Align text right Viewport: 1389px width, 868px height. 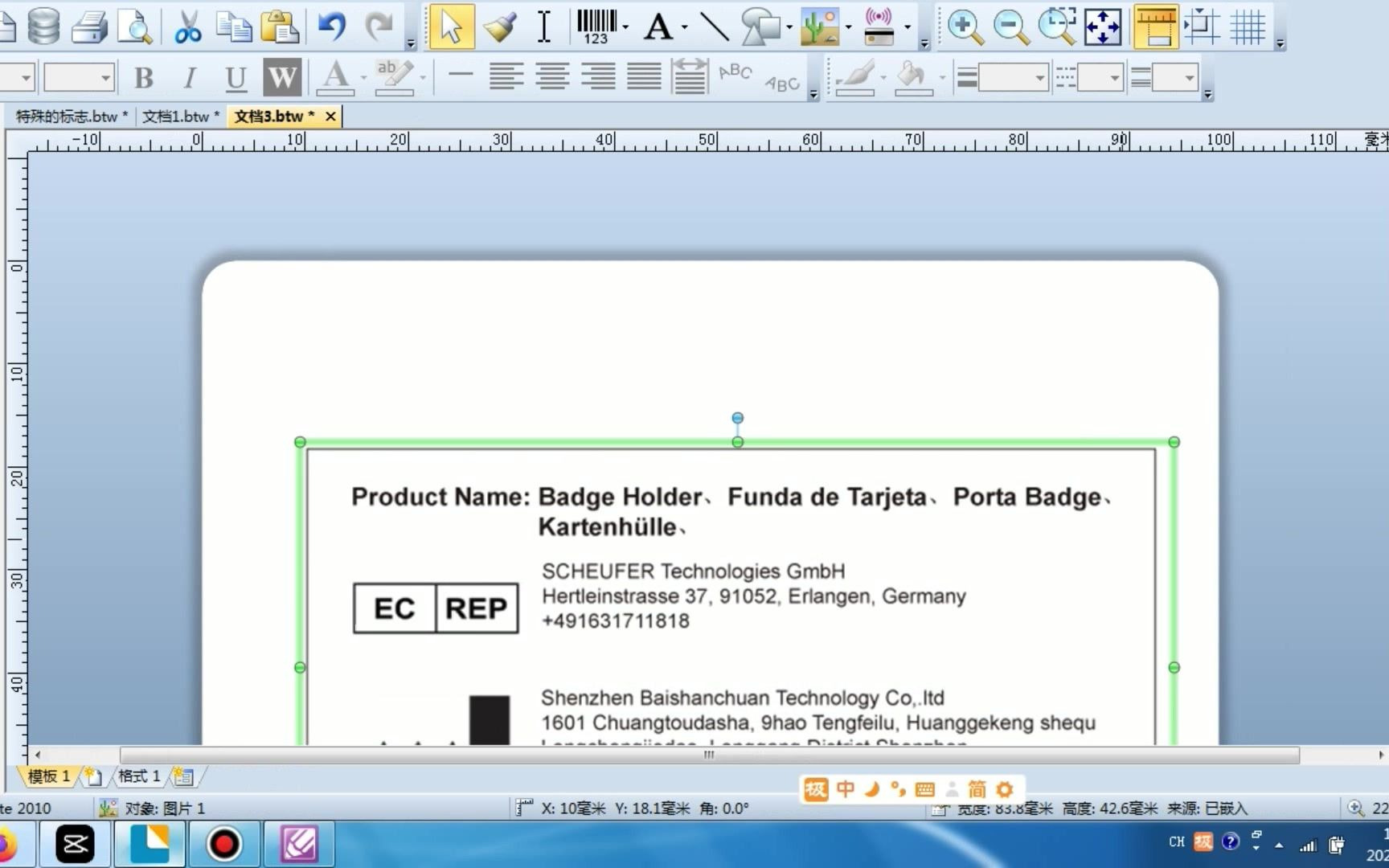click(598, 77)
